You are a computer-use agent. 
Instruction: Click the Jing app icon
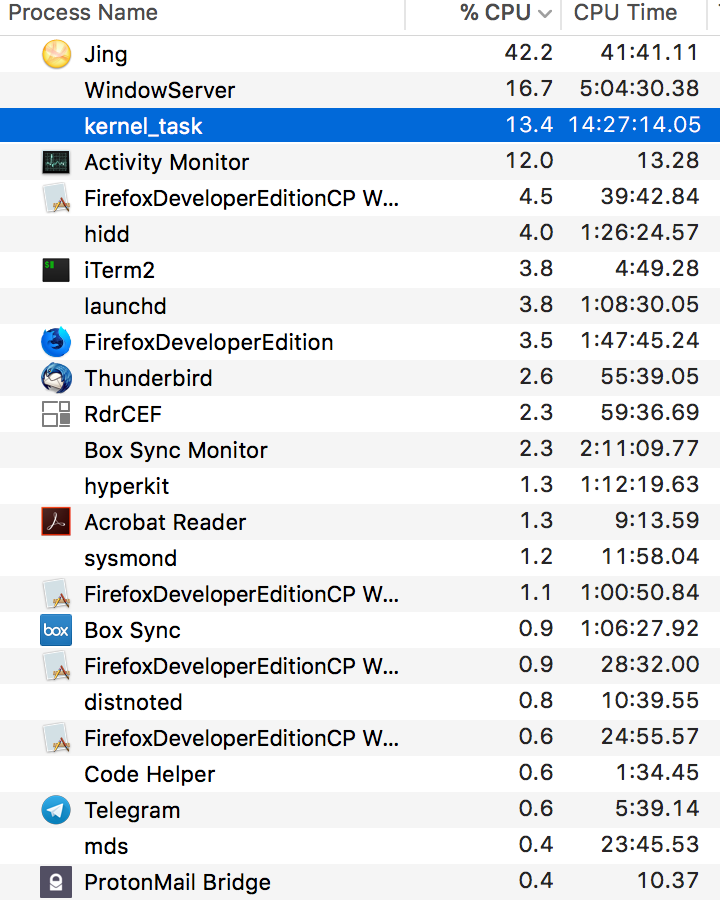[x=56, y=54]
